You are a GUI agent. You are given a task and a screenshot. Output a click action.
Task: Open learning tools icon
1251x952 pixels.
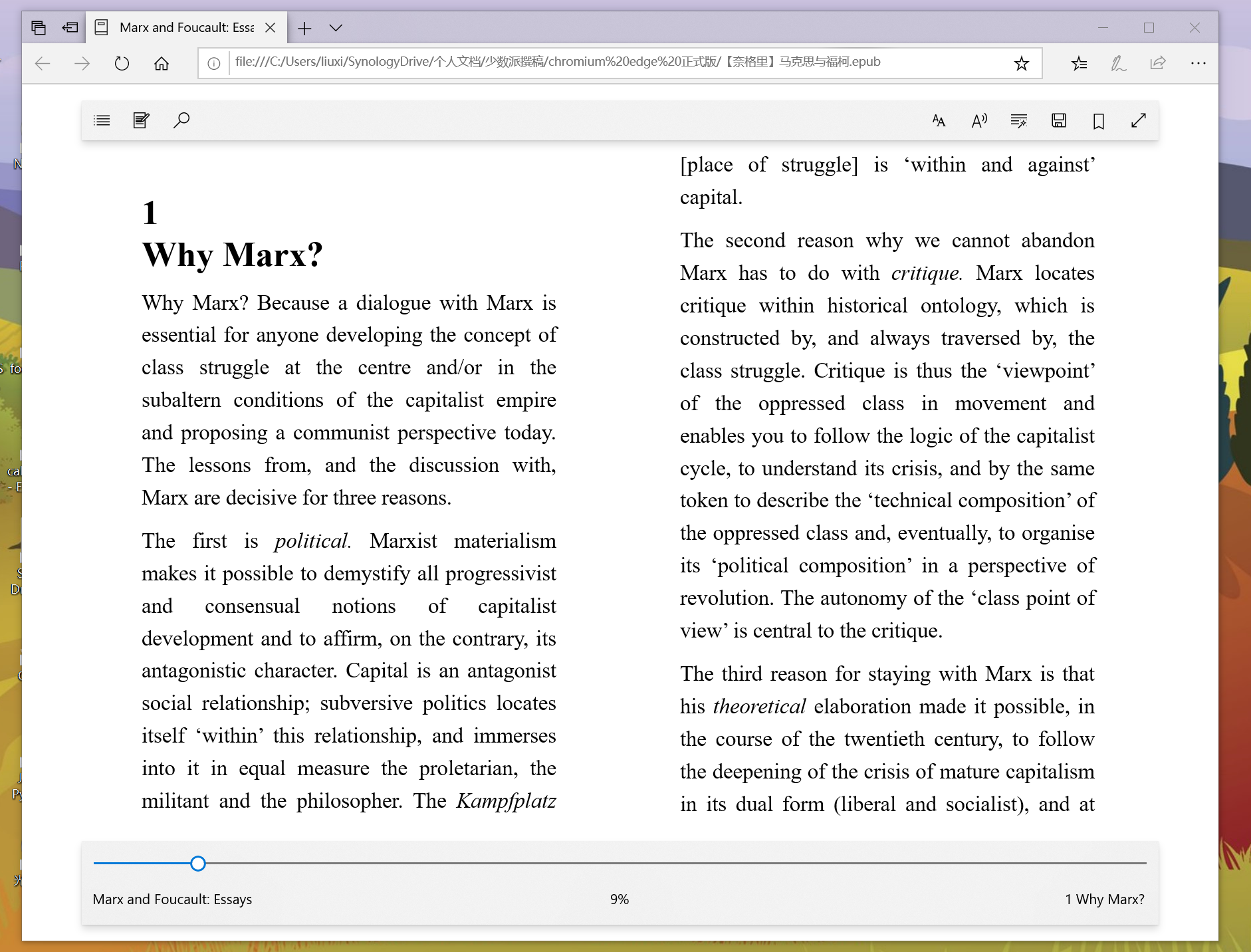point(1019,120)
